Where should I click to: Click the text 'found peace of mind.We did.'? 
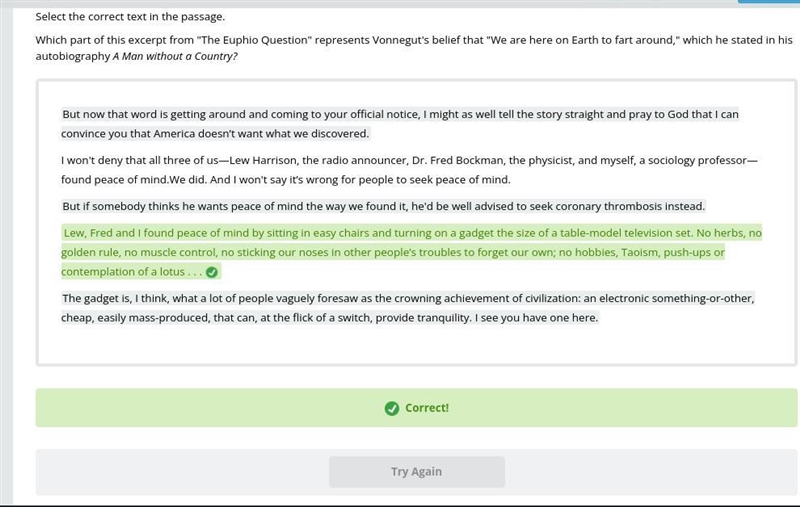click(134, 180)
